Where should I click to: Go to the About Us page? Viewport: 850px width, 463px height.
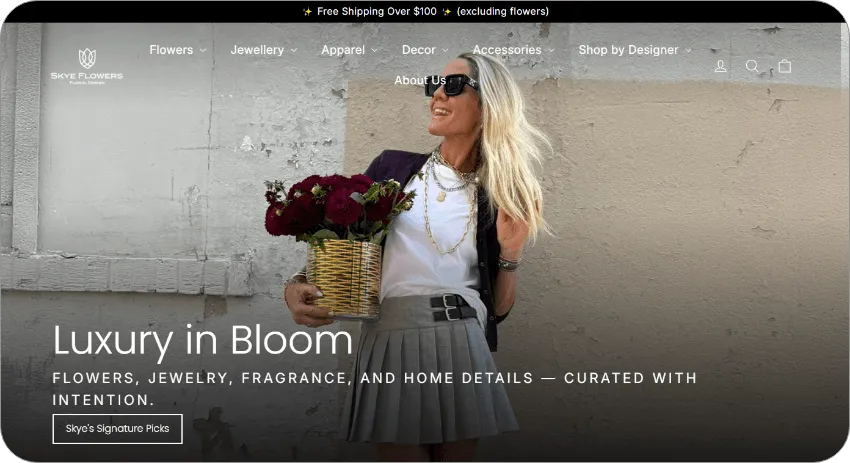(420, 80)
